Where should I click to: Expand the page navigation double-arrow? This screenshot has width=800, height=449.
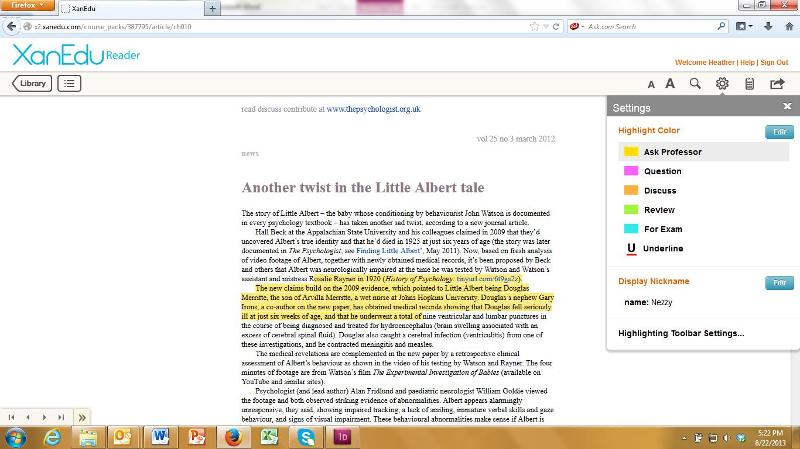coord(82,416)
